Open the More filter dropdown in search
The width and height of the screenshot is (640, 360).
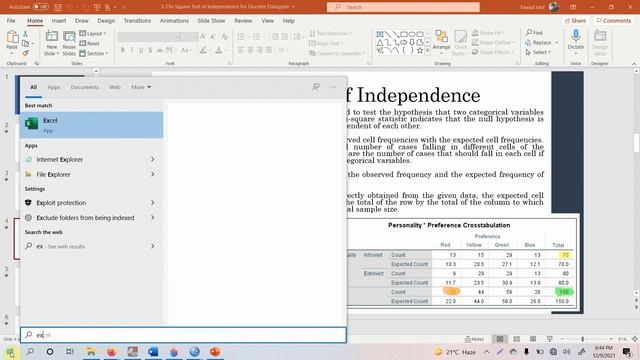(x=141, y=87)
